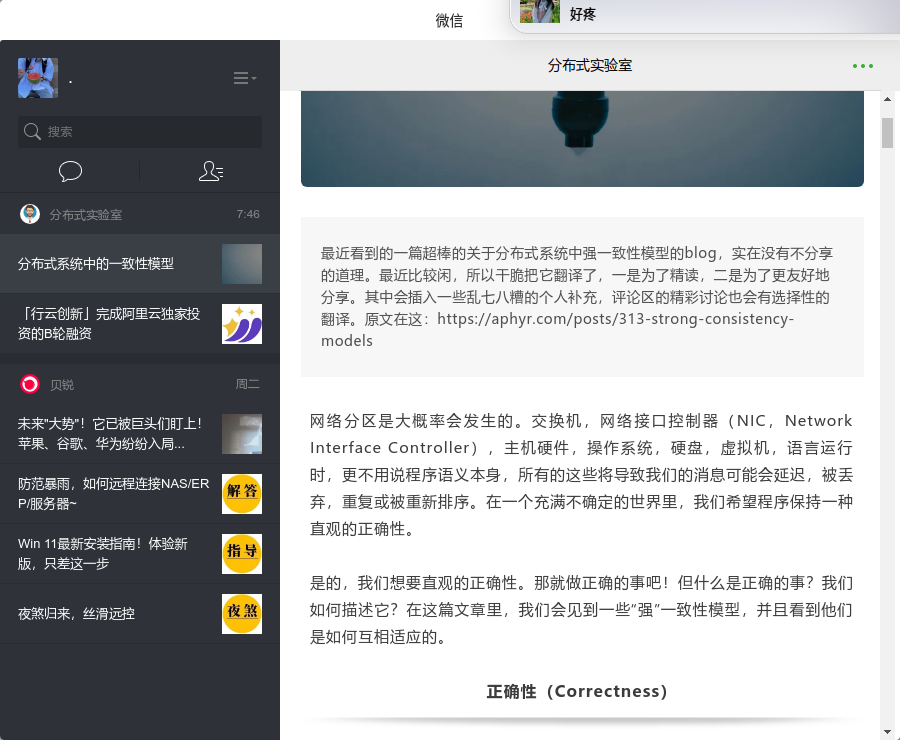900x740 pixels.
Task: Click the yellow 解答 thumbnail icon
Action: (x=242, y=494)
